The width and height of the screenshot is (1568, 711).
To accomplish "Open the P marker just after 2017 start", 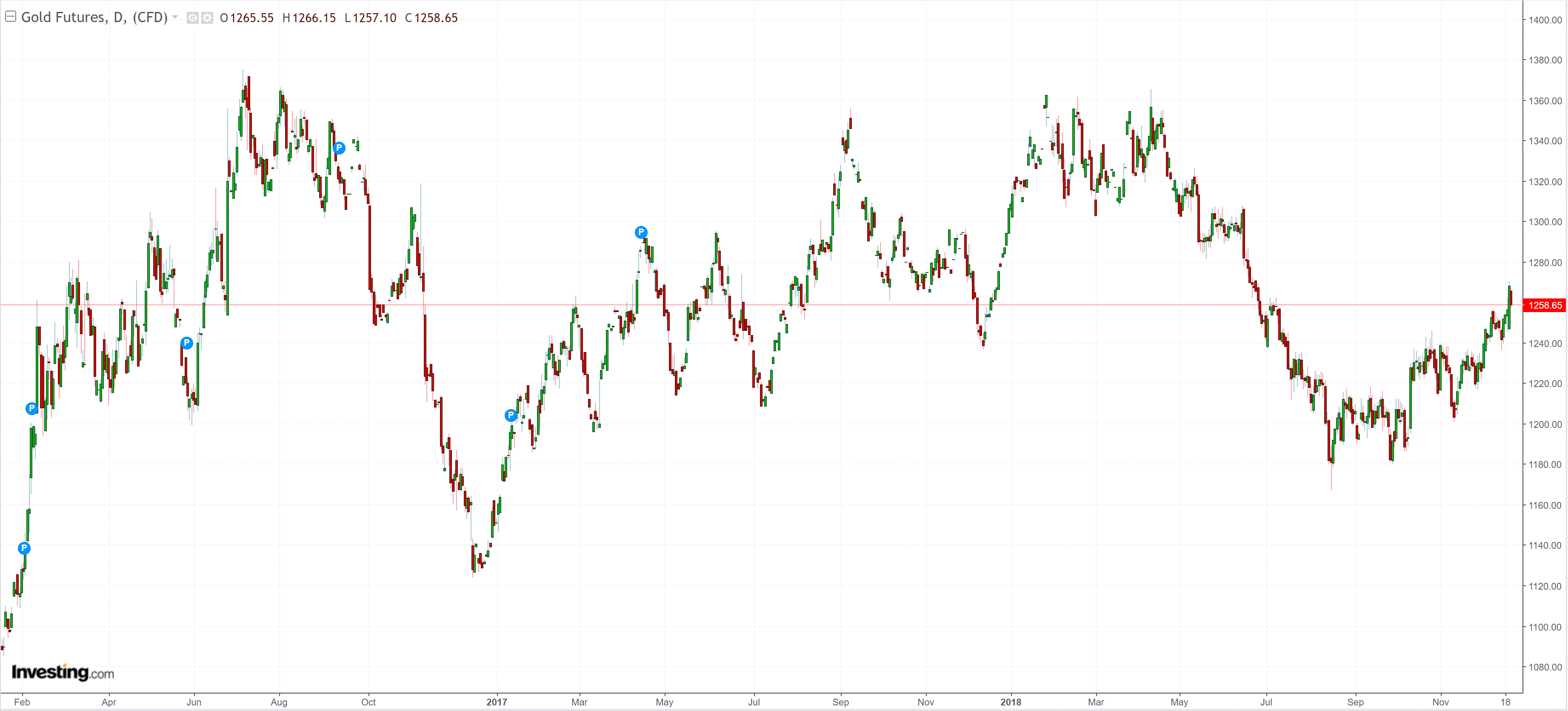I will (511, 415).
